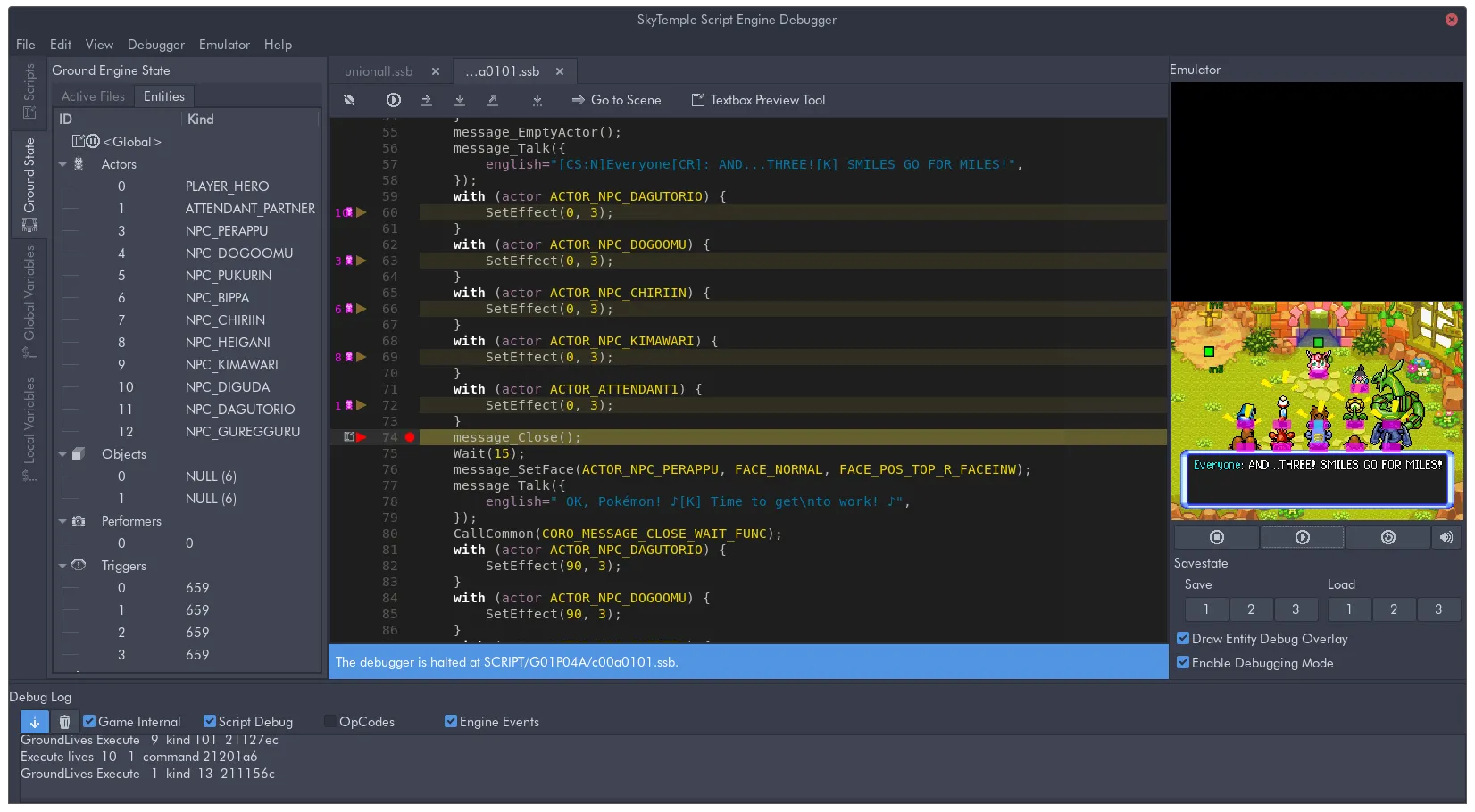Reset the emulator using the restart icon
The width and height of the screenshot is (1475, 812).
[1387, 537]
